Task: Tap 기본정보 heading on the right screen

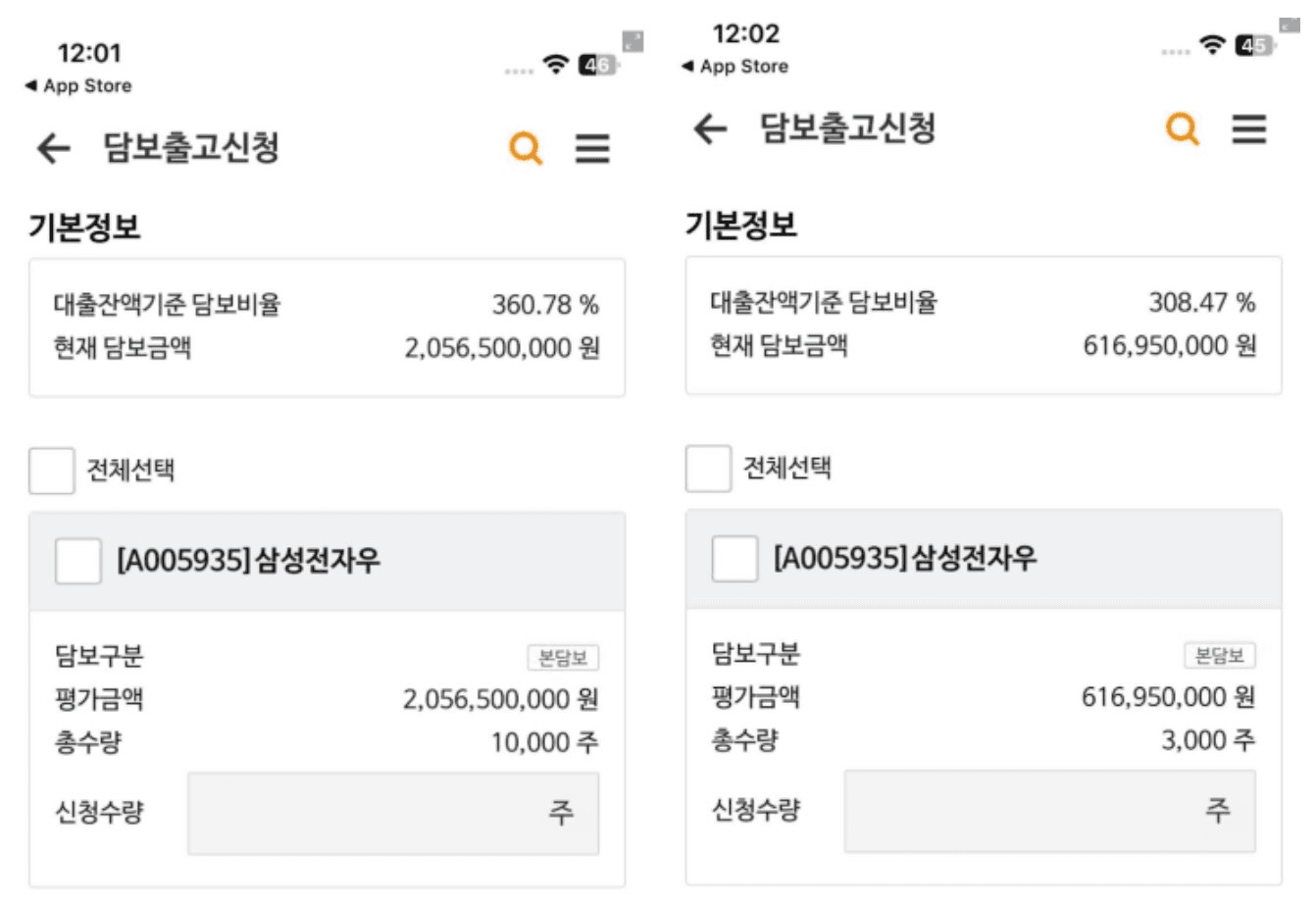Action: 741,225
